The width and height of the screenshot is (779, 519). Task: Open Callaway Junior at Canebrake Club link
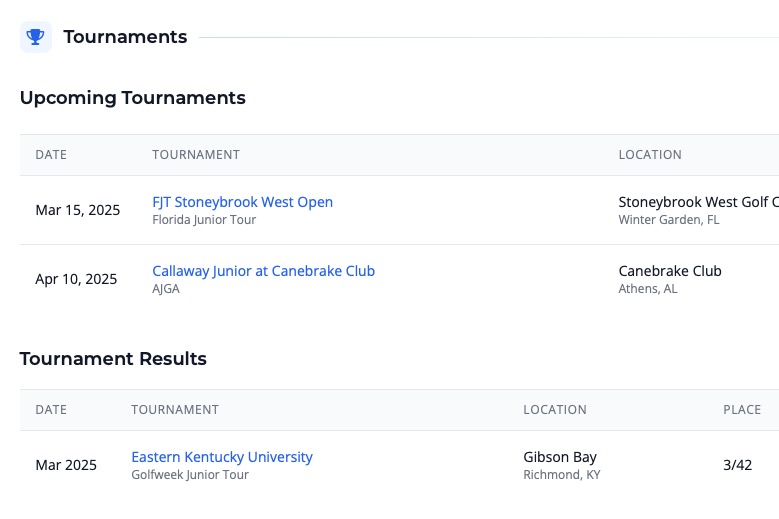263,271
